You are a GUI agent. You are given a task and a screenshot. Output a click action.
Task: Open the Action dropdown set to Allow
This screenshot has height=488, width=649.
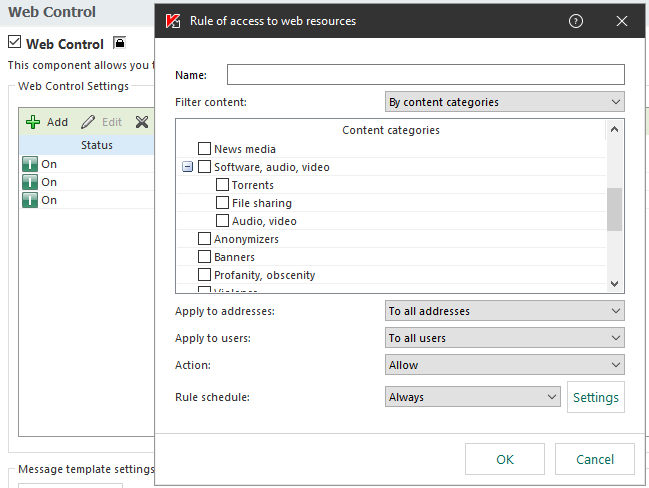click(x=504, y=365)
